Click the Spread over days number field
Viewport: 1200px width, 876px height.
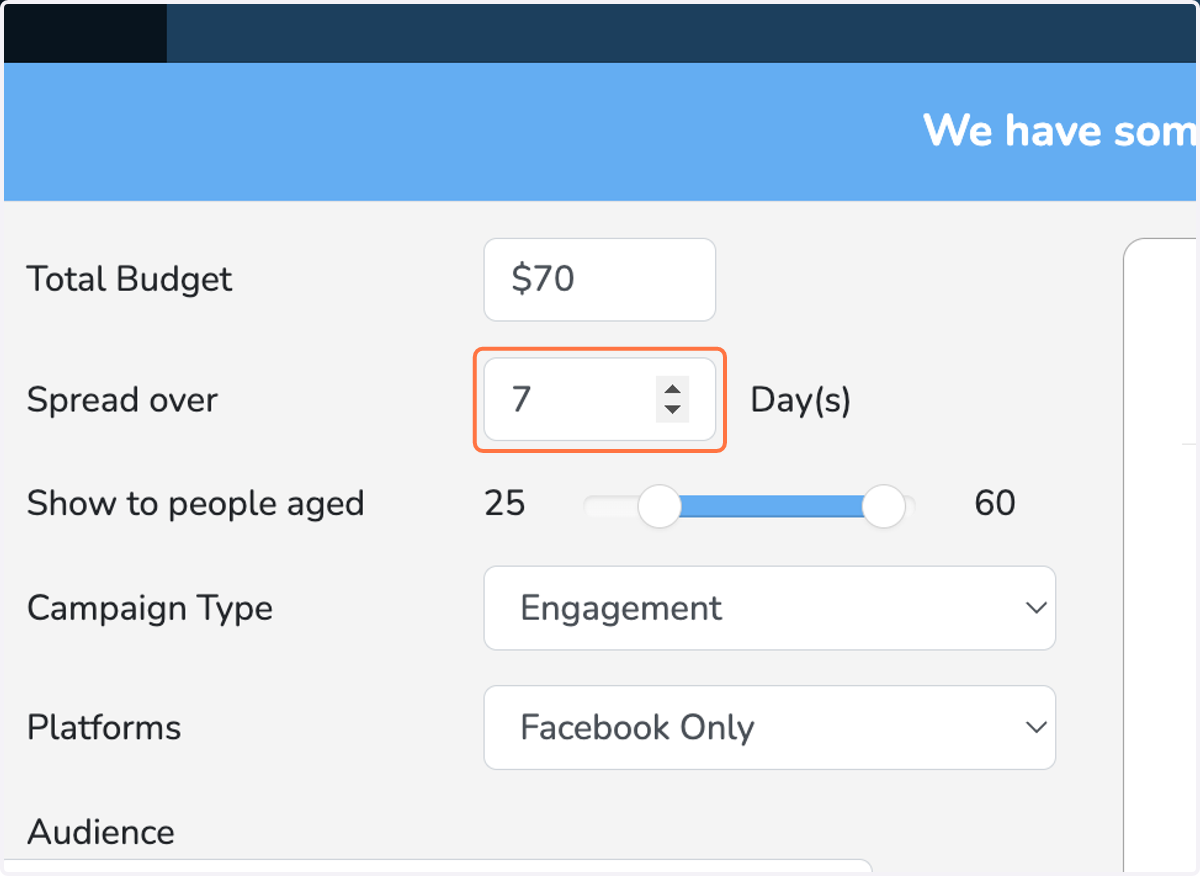coord(599,400)
